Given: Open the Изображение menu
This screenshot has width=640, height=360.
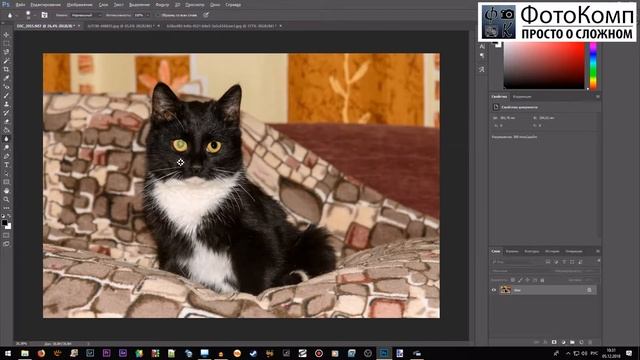Looking at the screenshot, I should (x=79, y=5).
